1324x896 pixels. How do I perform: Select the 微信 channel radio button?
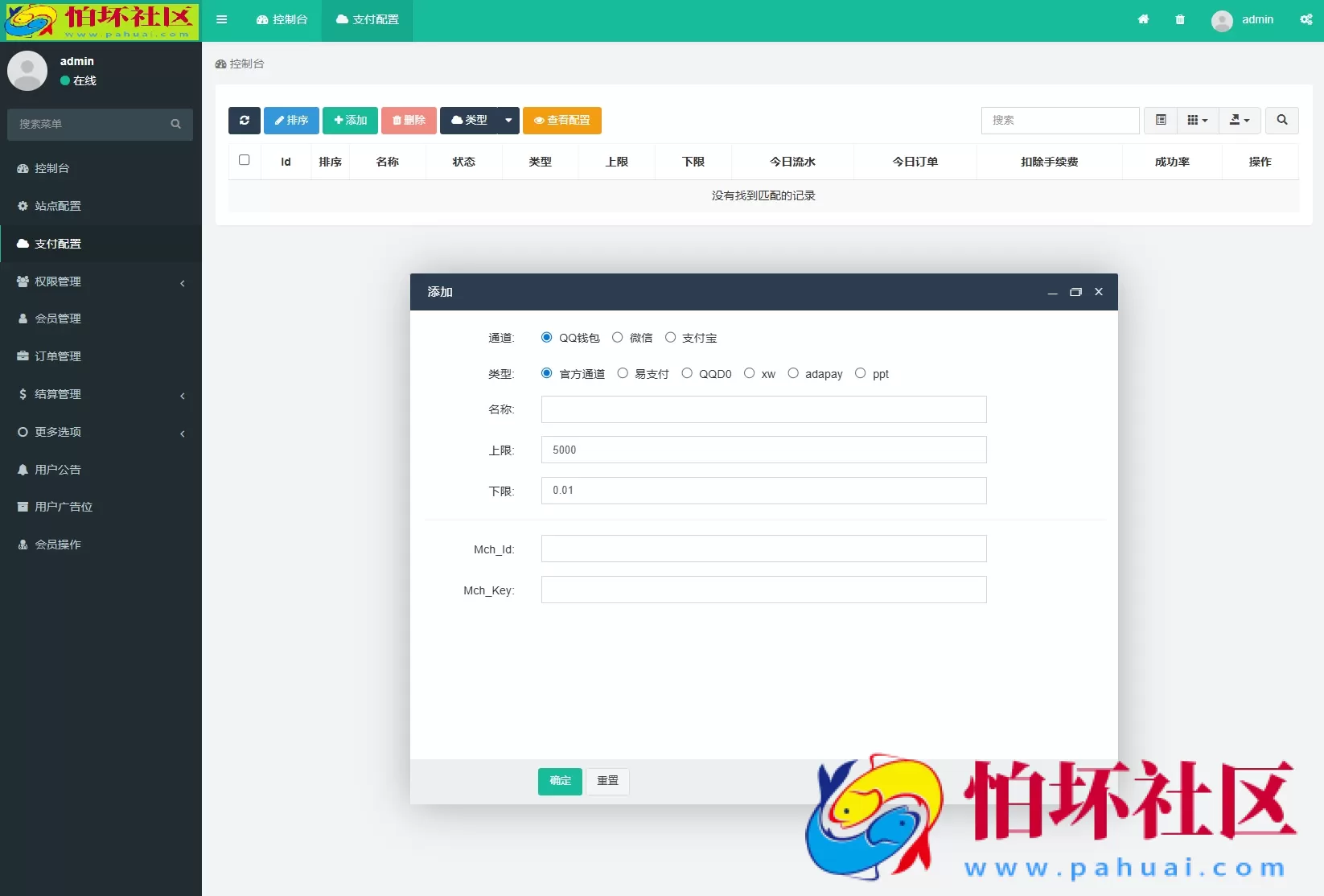(x=617, y=337)
